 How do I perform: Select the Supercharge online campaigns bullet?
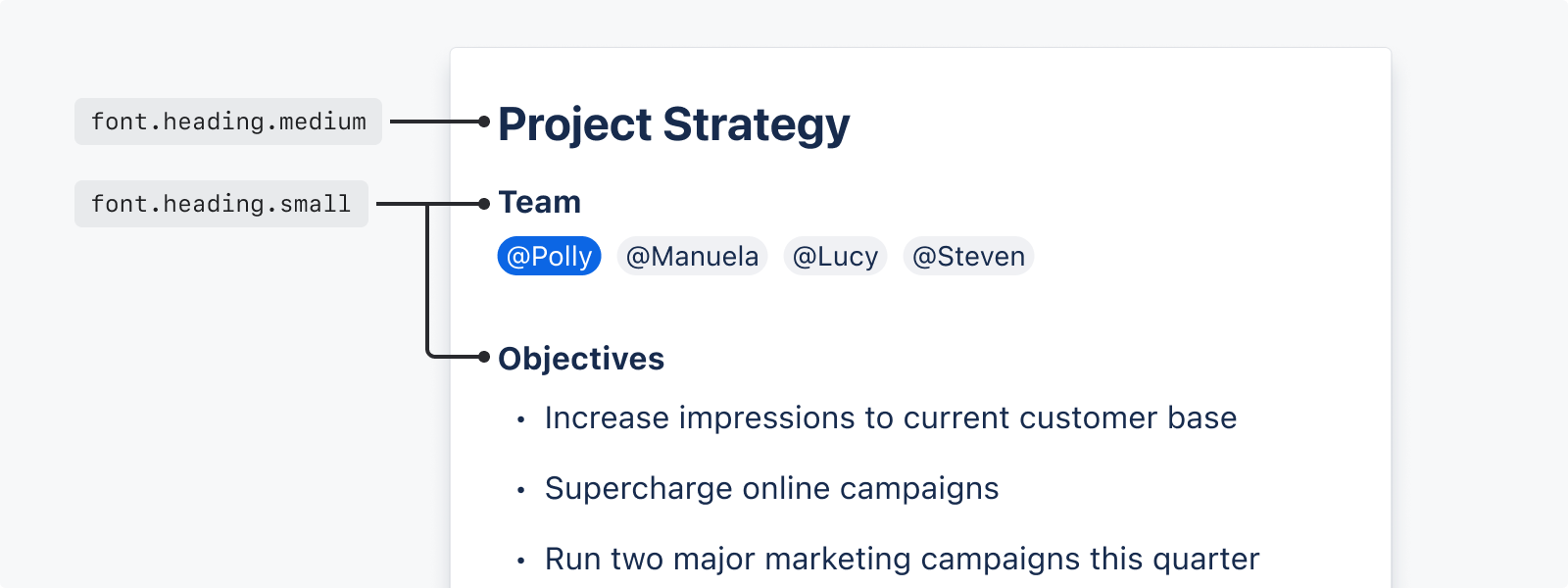tap(772, 488)
